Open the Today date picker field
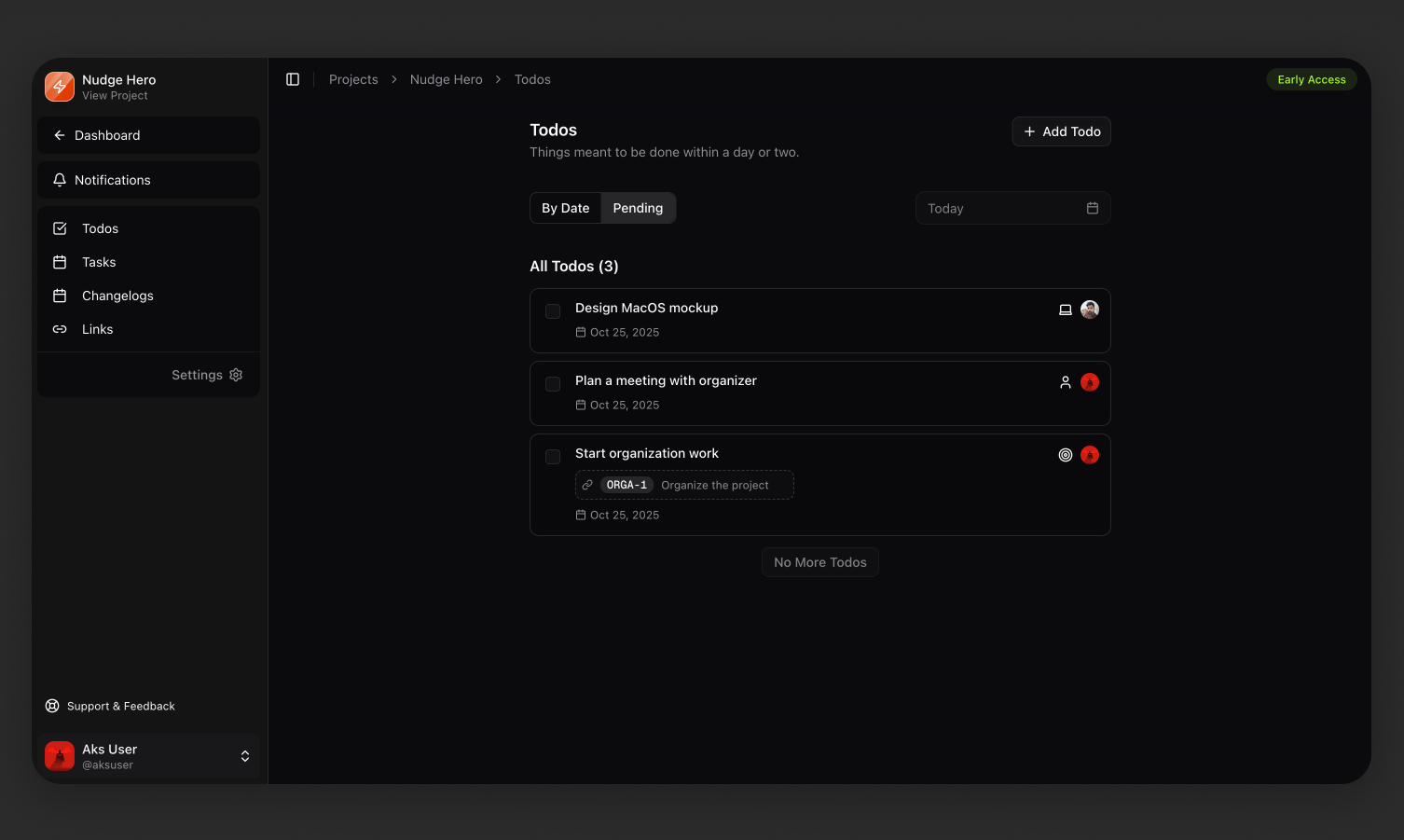Viewport: 1404px width, 840px height. [x=1013, y=208]
